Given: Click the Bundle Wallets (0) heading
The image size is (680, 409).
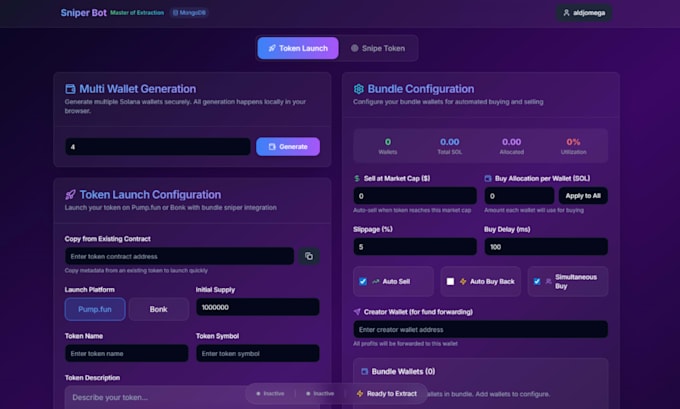Looking at the screenshot, I should coord(403,371).
